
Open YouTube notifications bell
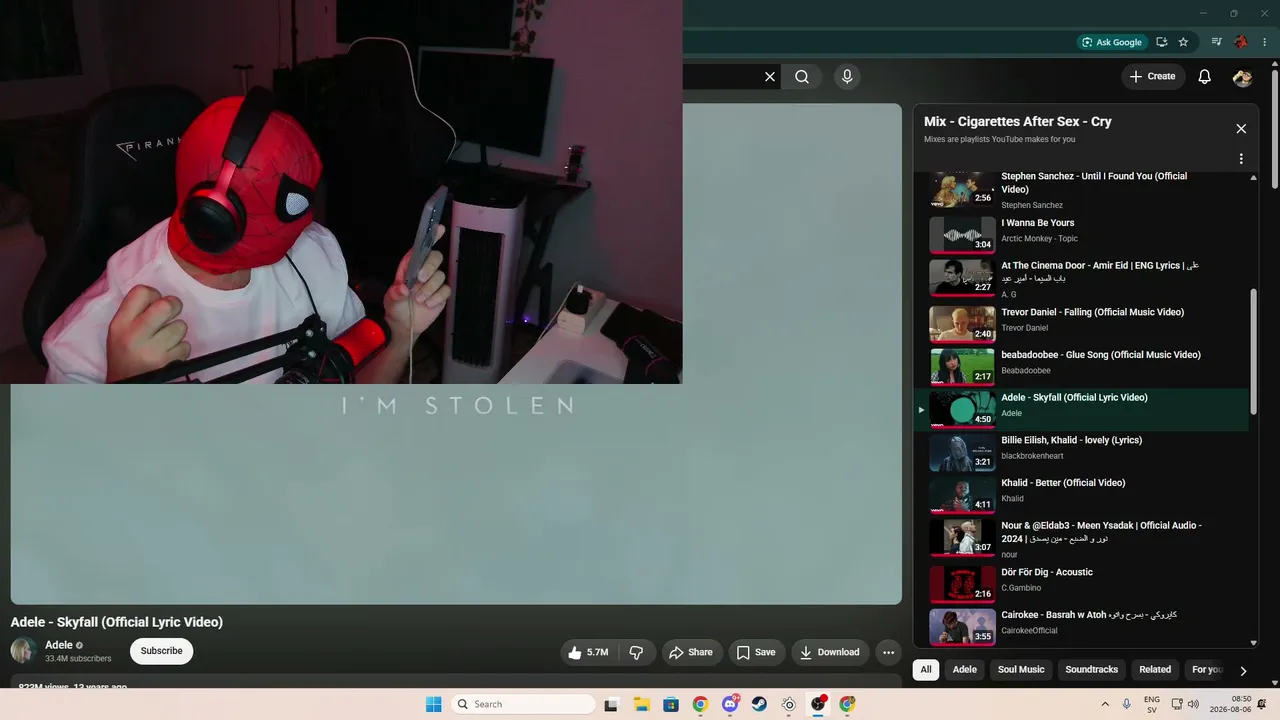1205,77
